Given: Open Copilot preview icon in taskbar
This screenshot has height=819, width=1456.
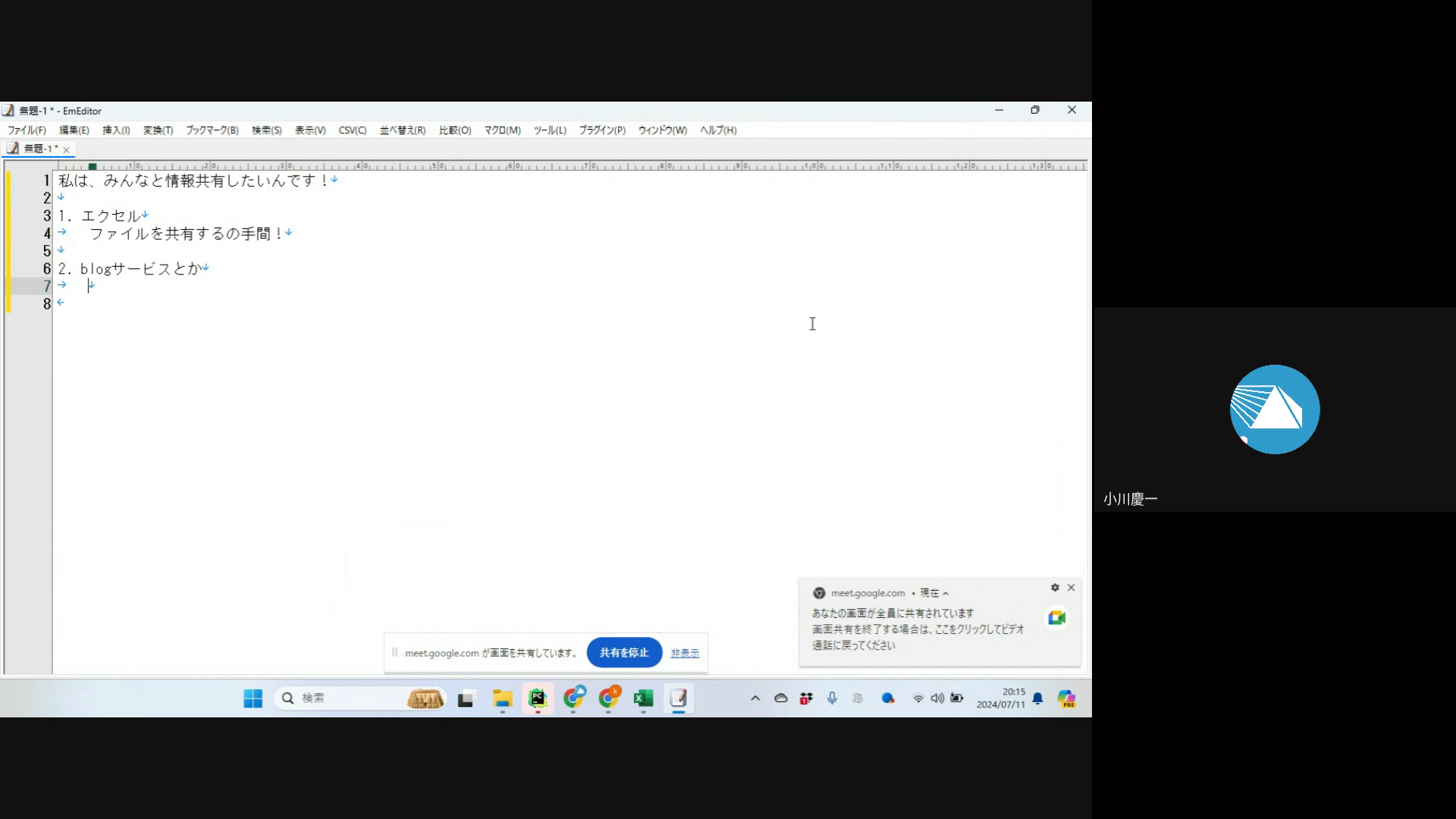Looking at the screenshot, I should coord(1067,698).
